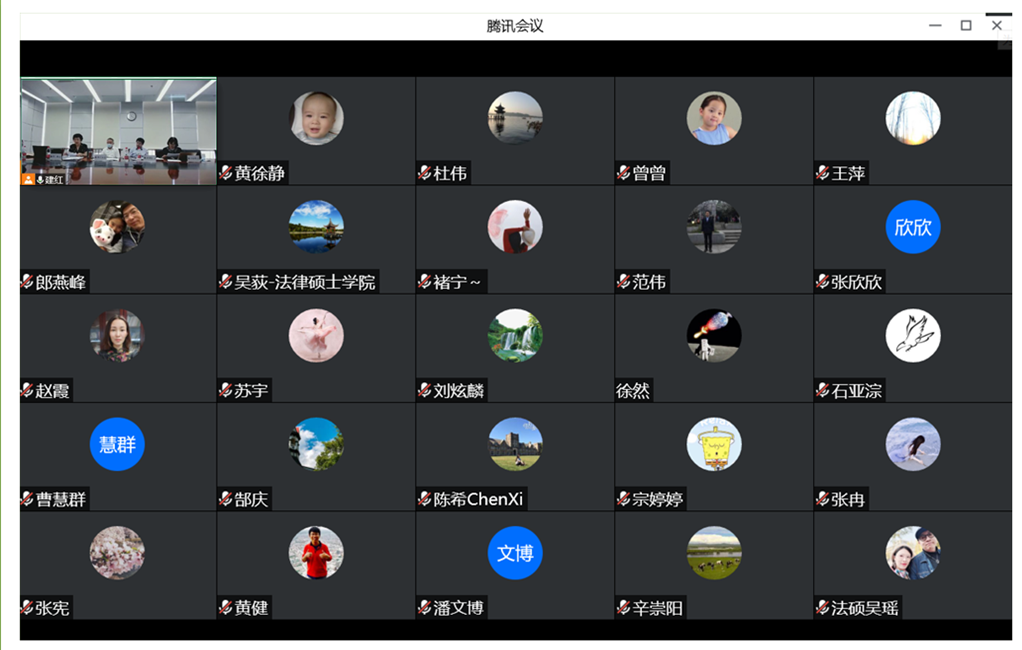Click the muted mic icon beside 陈希ChenXi
The height and width of the screenshot is (650, 1022).
pyautogui.click(x=425, y=499)
